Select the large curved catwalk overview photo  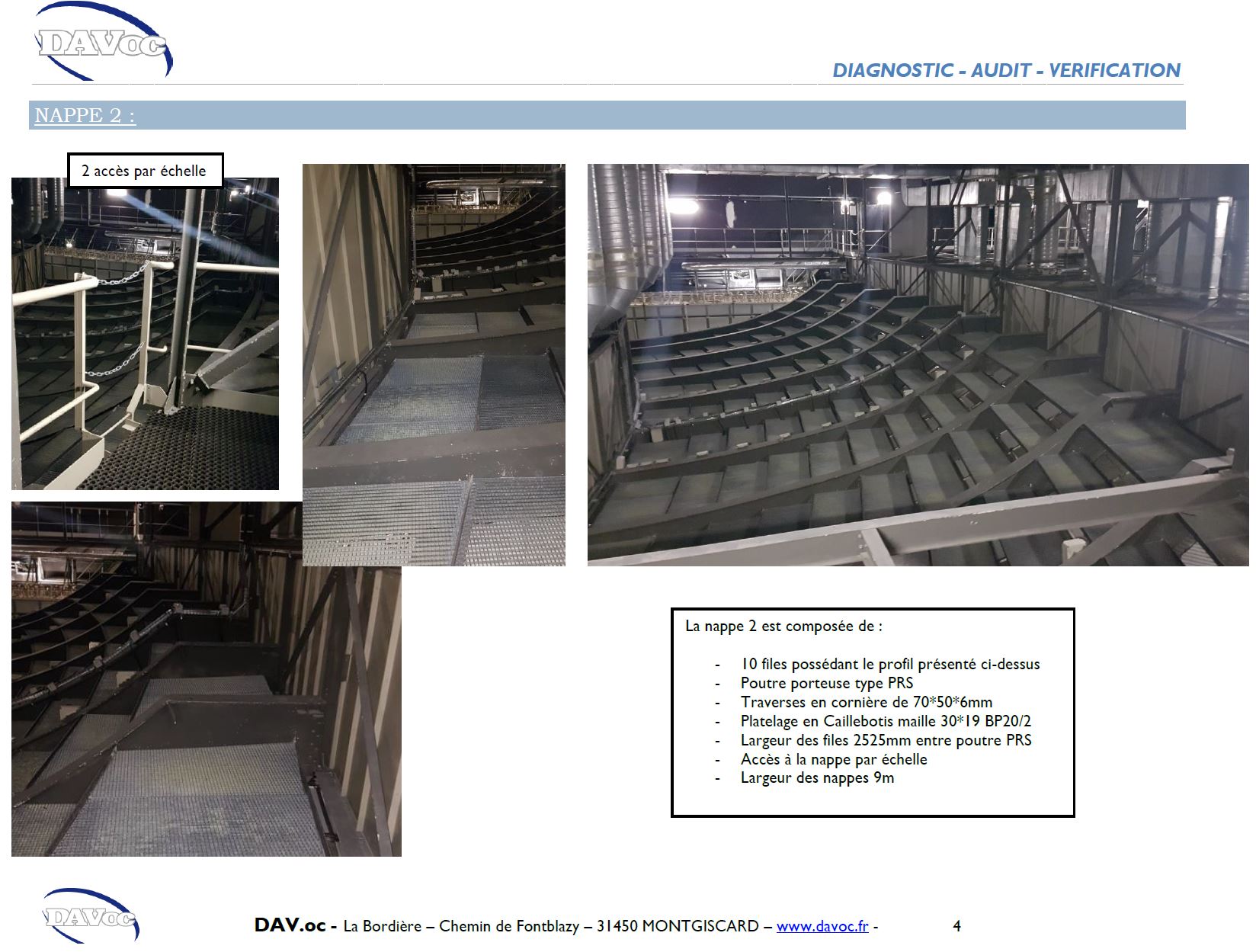pyautogui.click(x=918, y=364)
